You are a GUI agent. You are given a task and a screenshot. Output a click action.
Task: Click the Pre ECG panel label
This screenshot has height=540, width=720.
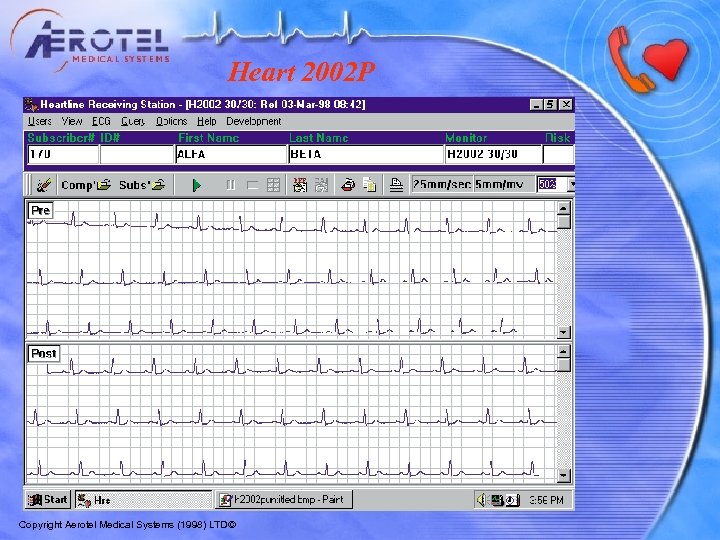40,210
